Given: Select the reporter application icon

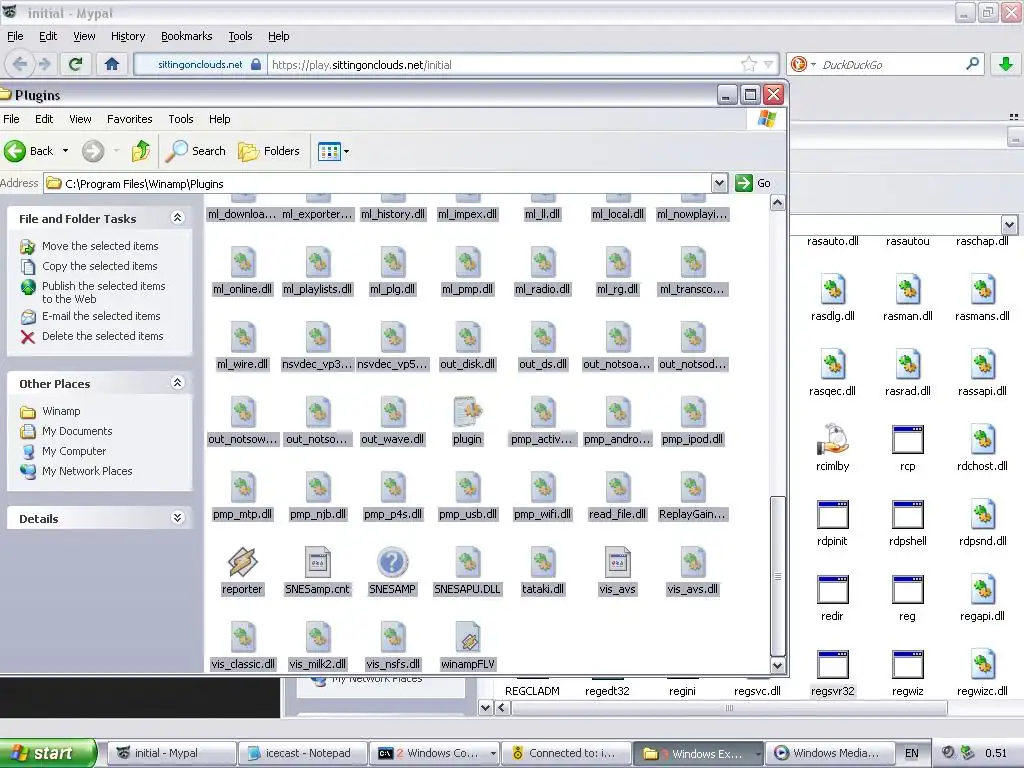Looking at the screenshot, I should tap(242, 562).
